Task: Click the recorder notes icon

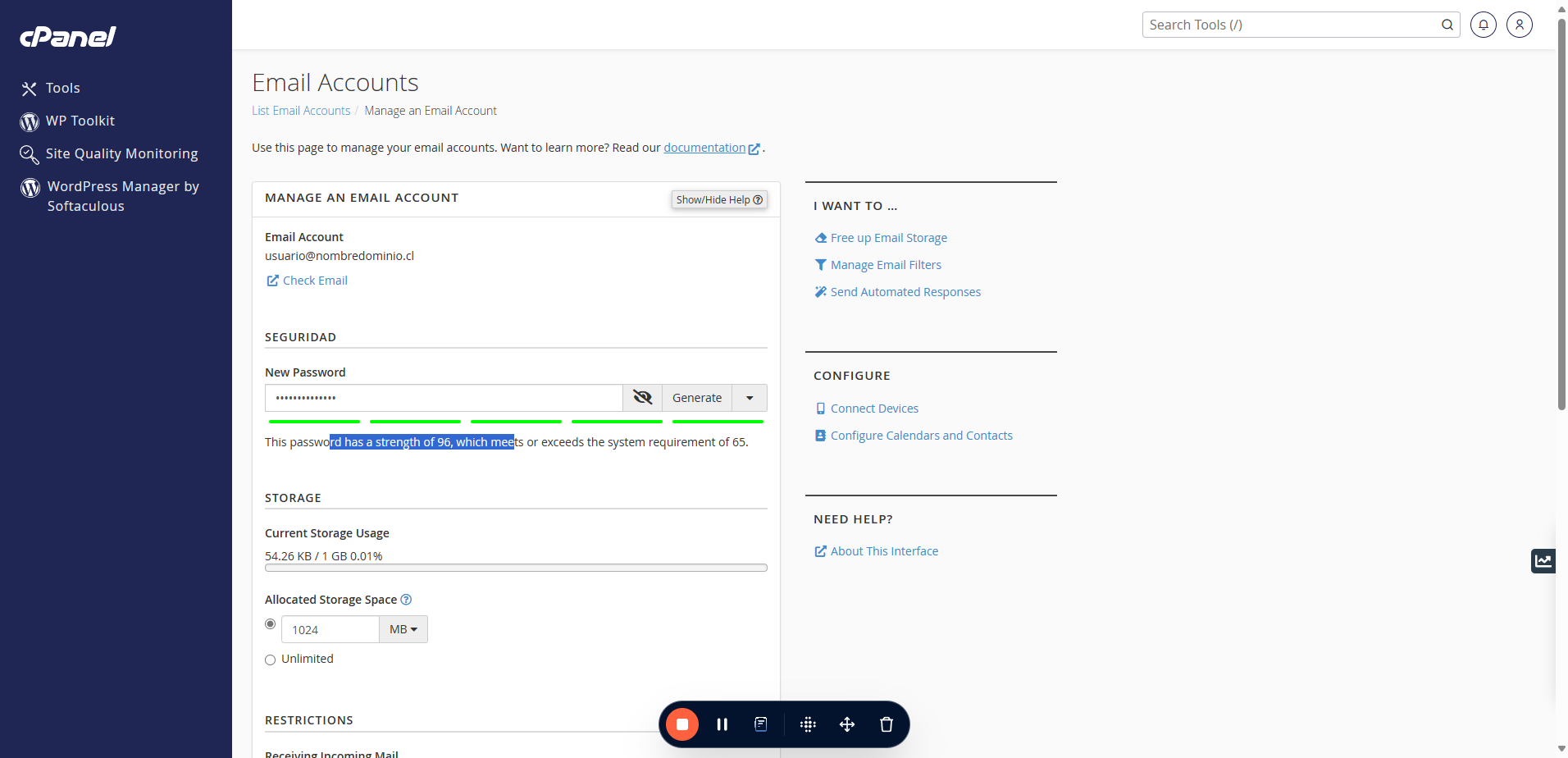Action: [x=761, y=724]
